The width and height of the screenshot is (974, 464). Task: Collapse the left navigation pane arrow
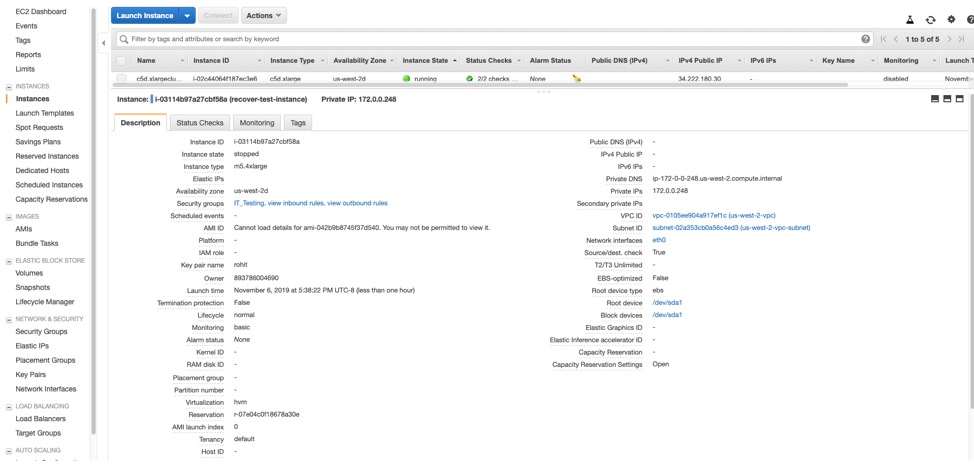coord(103,43)
